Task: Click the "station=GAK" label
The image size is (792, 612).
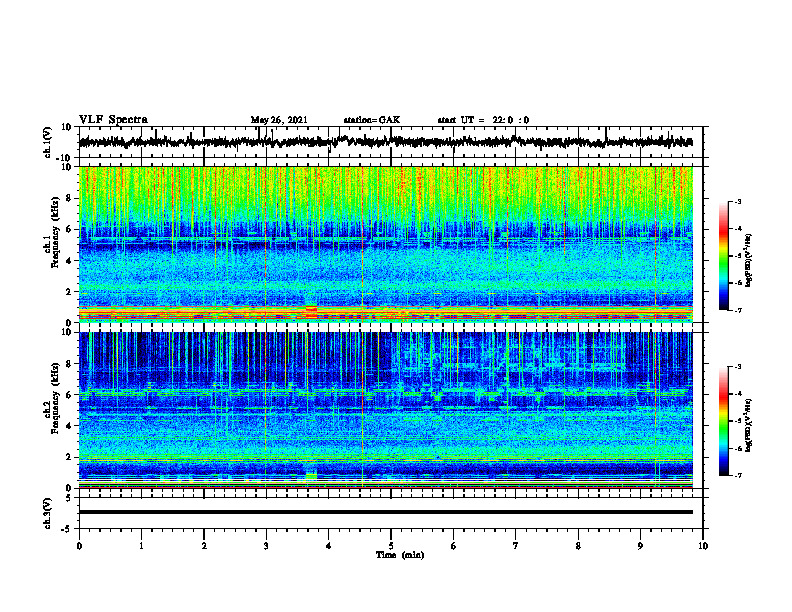Action: 372,120
